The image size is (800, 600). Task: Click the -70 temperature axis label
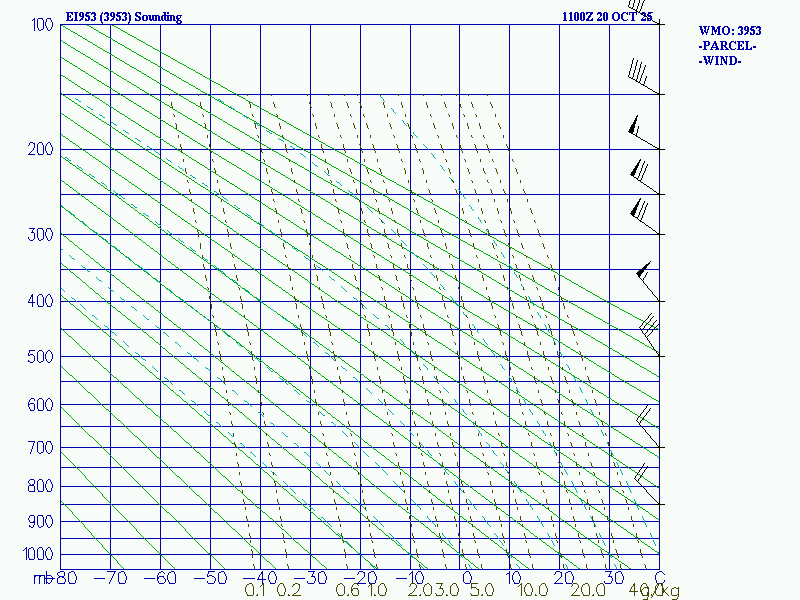click(x=111, y=578)
